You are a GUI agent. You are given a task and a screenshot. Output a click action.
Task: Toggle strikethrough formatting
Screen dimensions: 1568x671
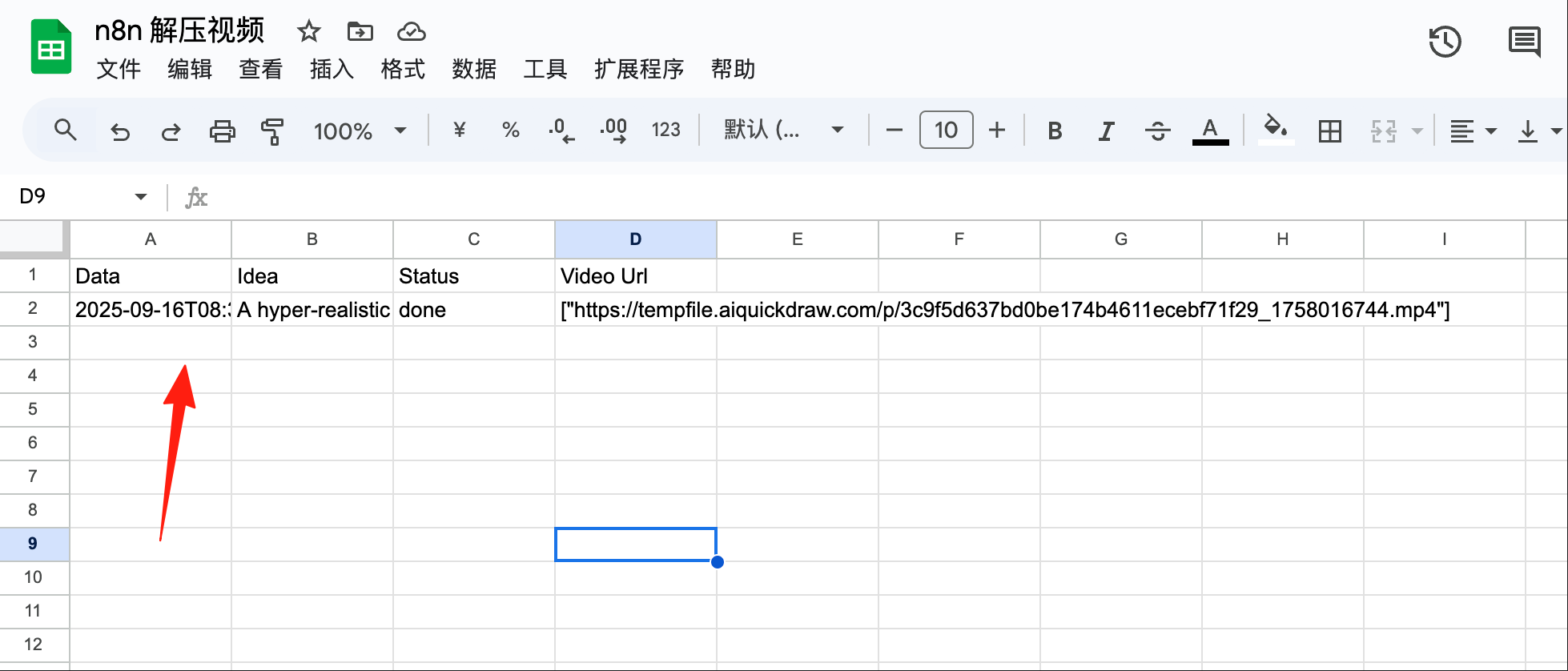[x=1157, y=131]
